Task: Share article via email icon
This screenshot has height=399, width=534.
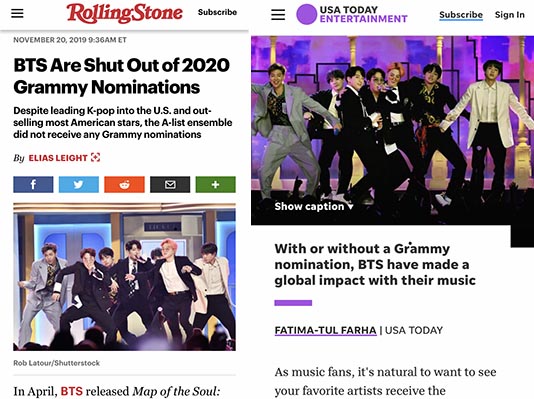Action: 170,185
